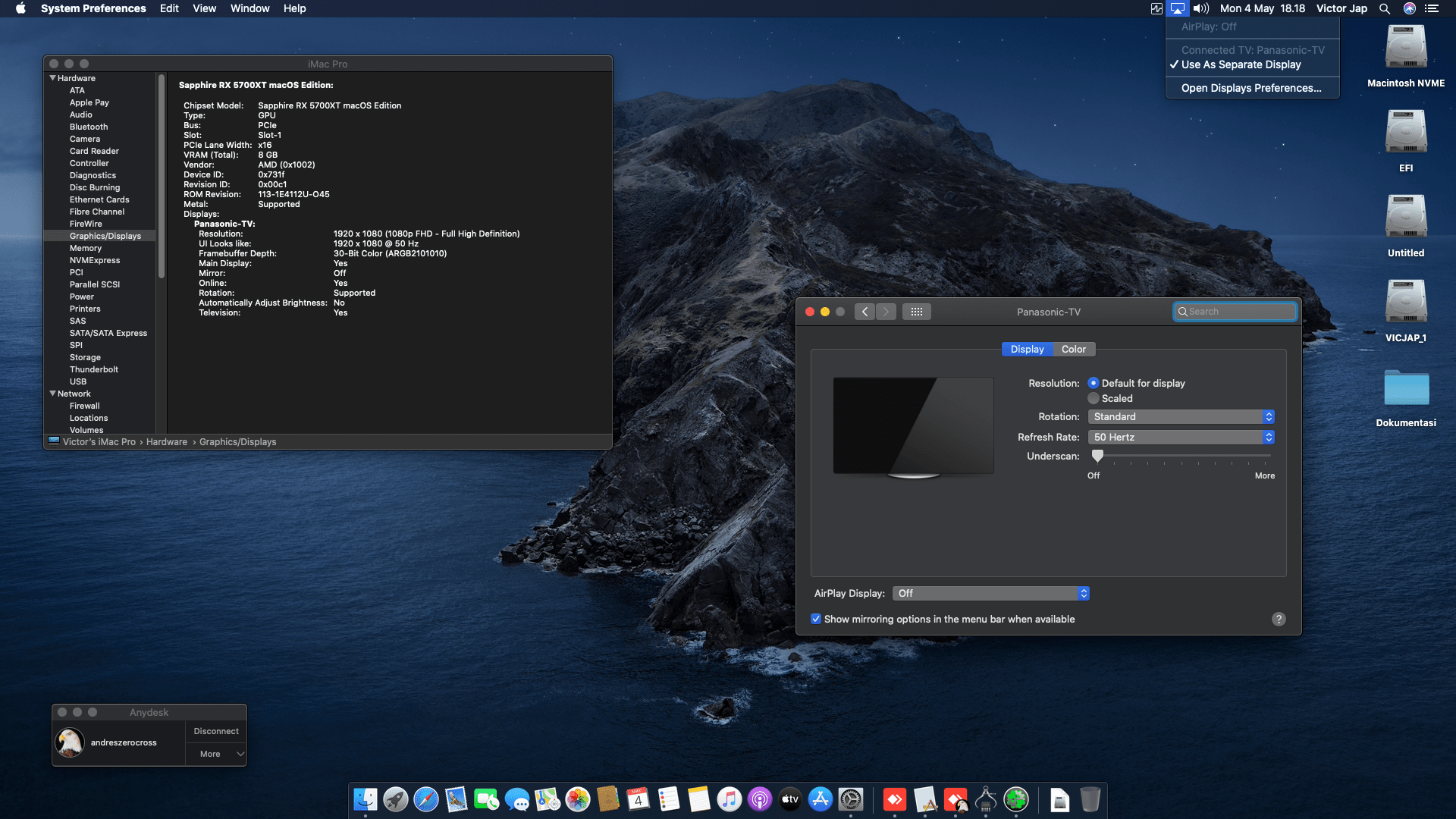Click the forward arrow in System Preferences
This screenshot has height=819, width=1456.
tap(886, 312)
